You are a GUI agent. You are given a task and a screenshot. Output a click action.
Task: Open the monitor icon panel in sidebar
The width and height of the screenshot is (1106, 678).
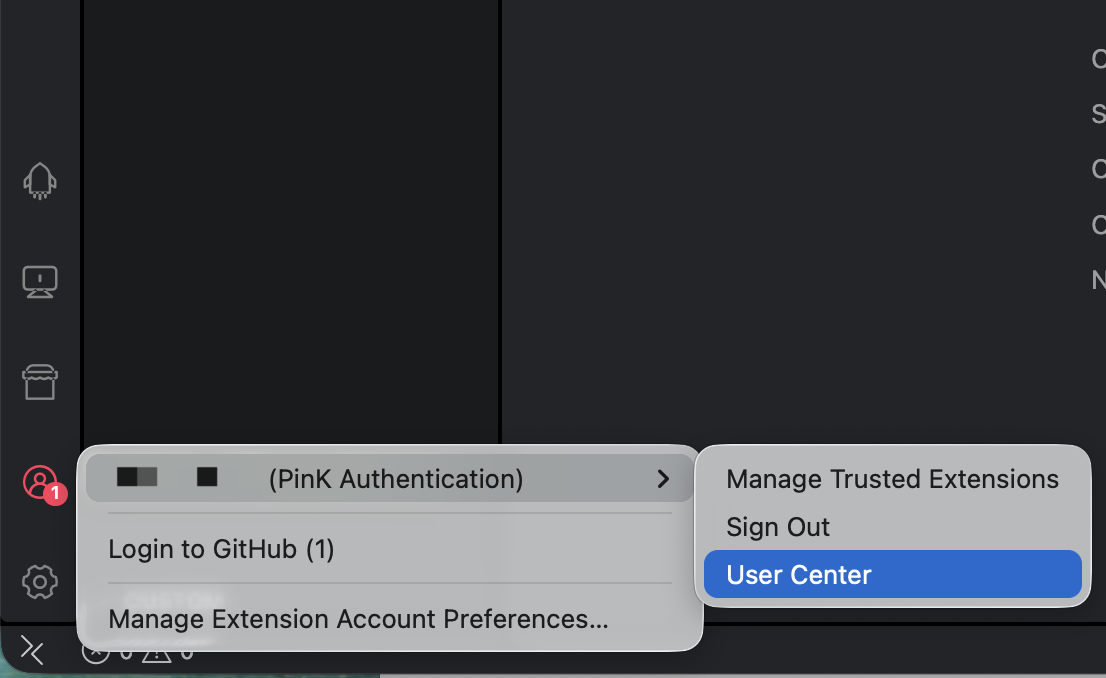(40, 282)
